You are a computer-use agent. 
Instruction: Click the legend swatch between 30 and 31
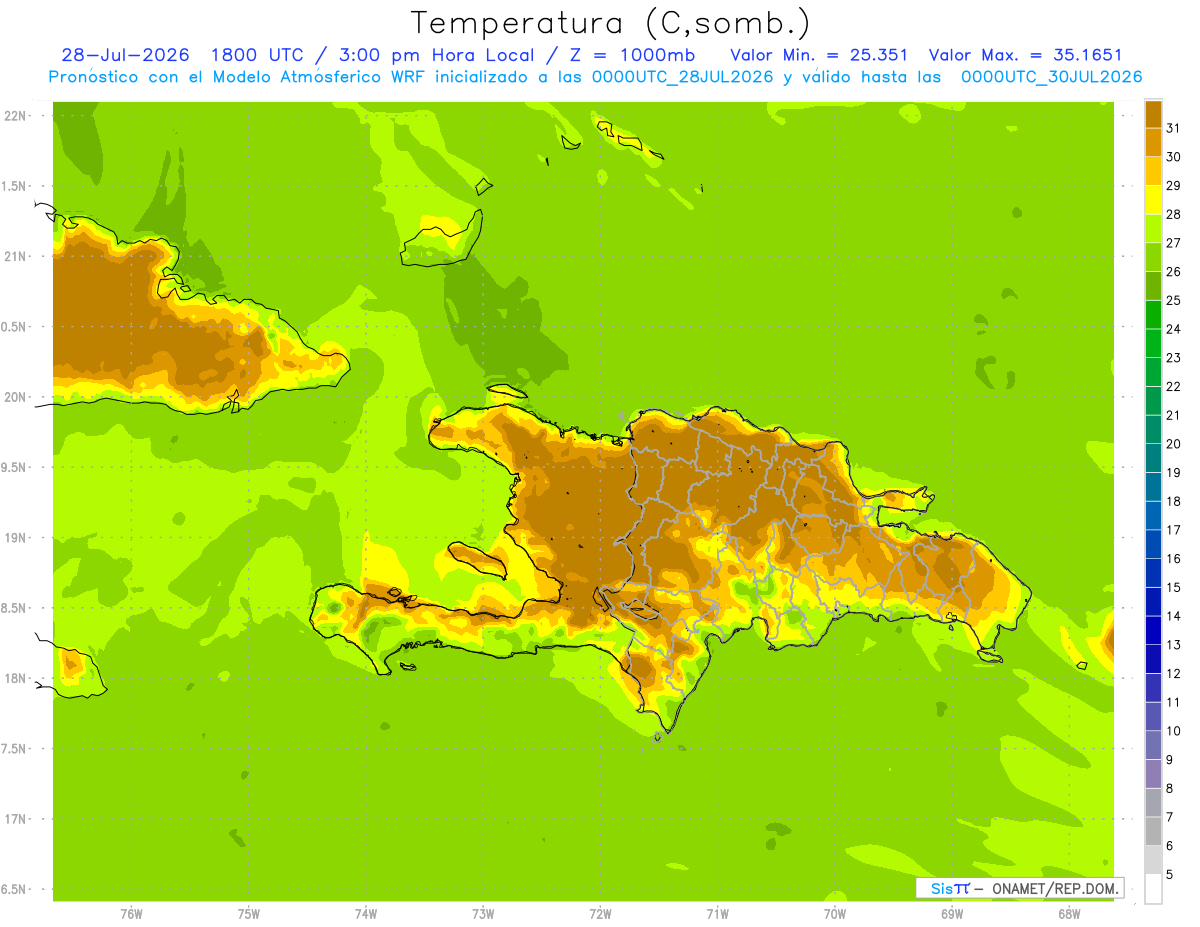click(1153, 142)
